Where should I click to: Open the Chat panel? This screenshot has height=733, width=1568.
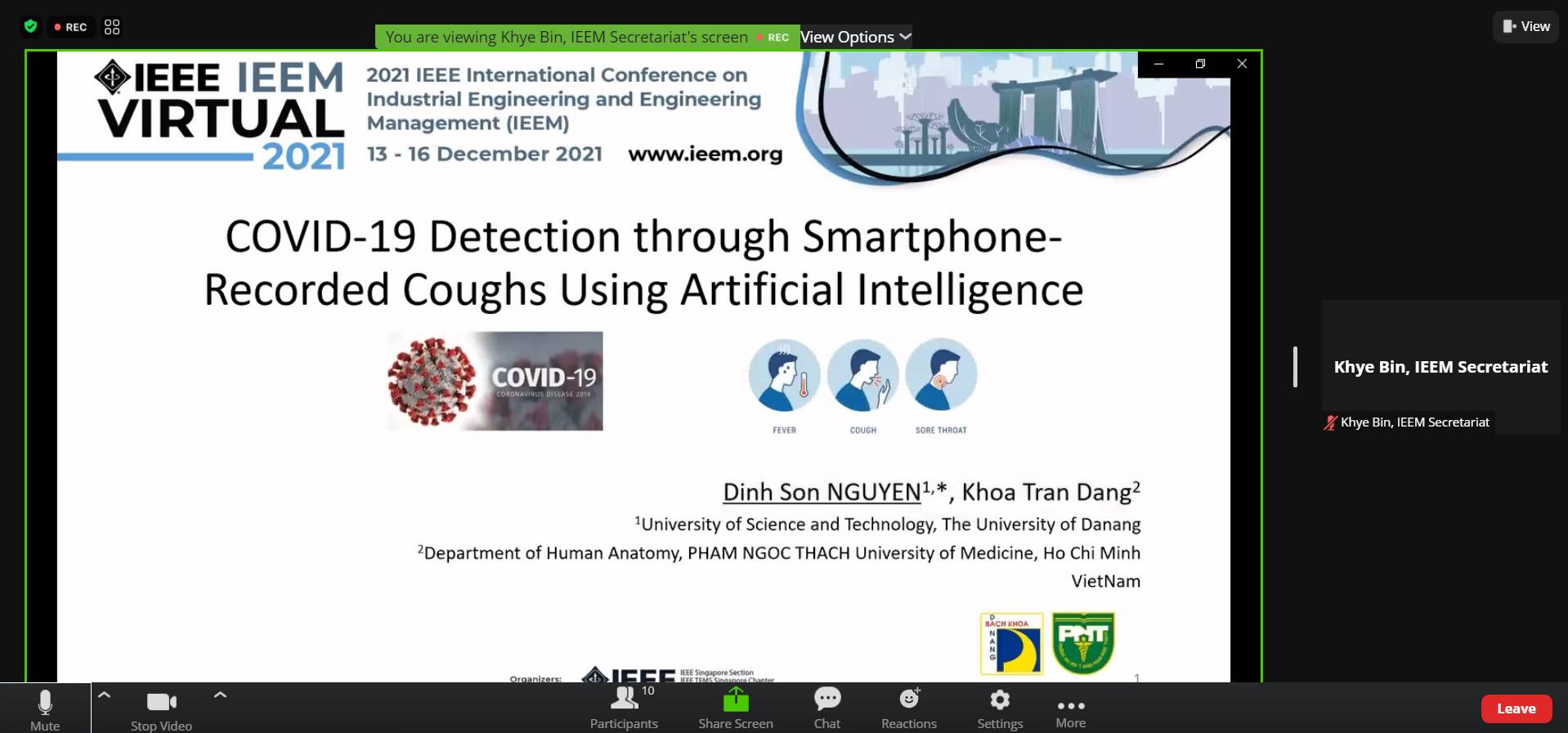tap(827, 708)
